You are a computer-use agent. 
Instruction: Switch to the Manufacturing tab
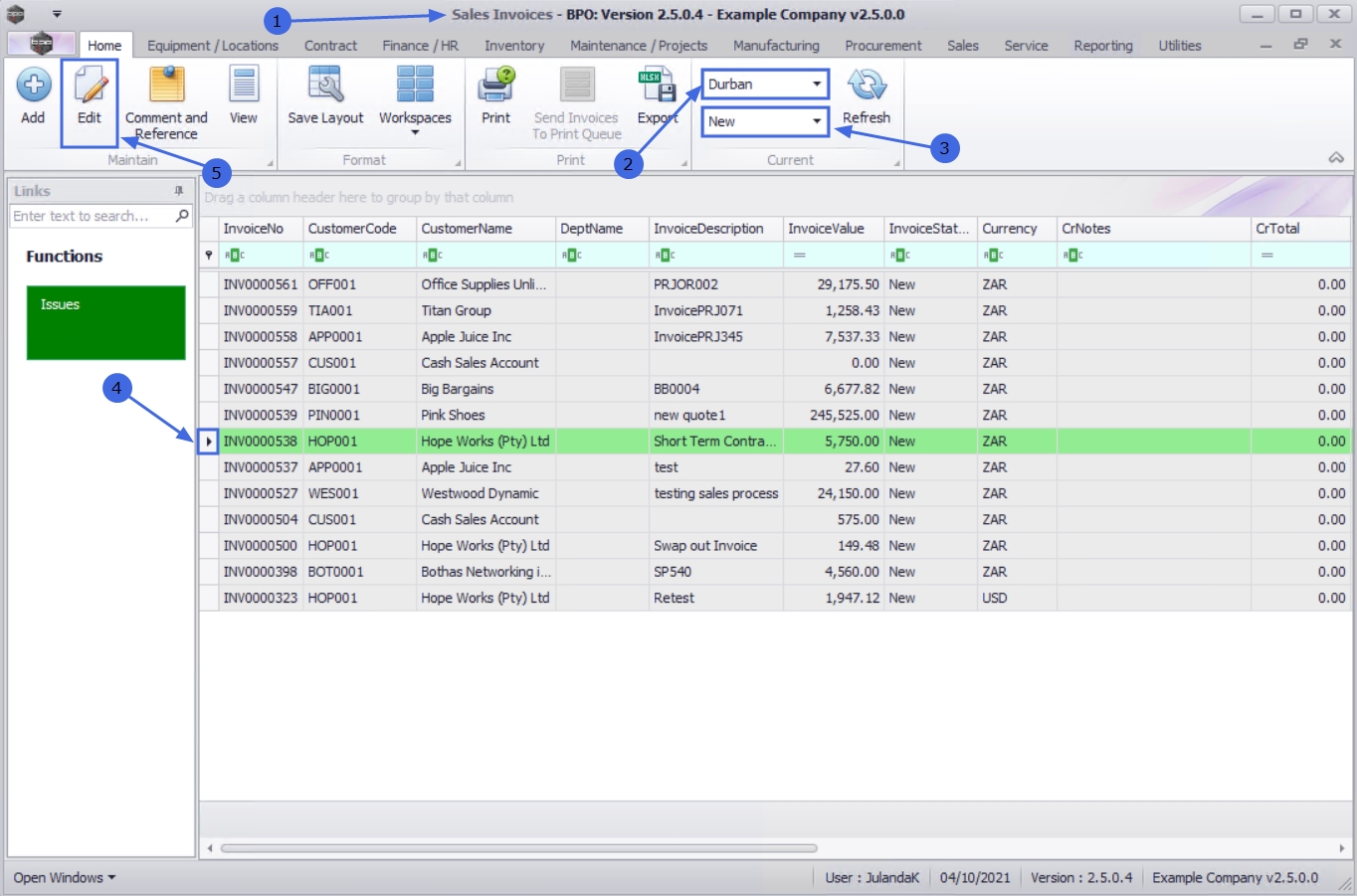click(x=776, y=46)
